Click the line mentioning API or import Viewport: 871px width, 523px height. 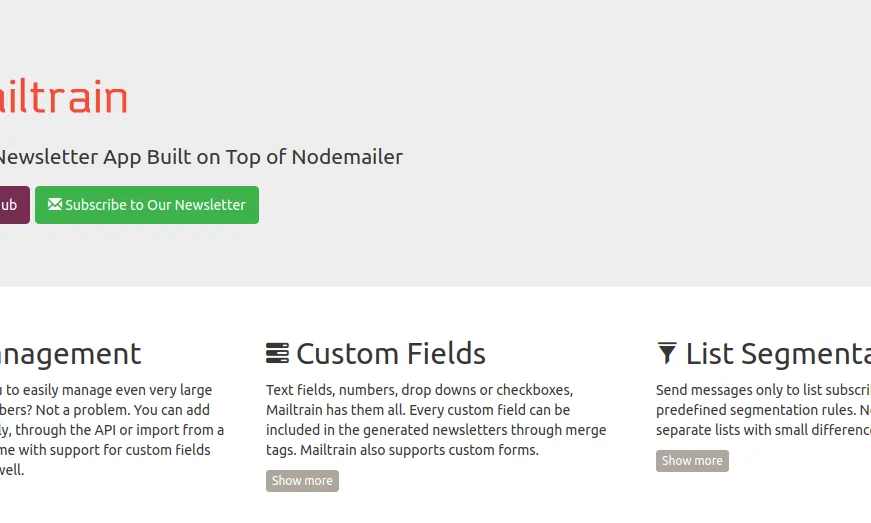(112, 430)
